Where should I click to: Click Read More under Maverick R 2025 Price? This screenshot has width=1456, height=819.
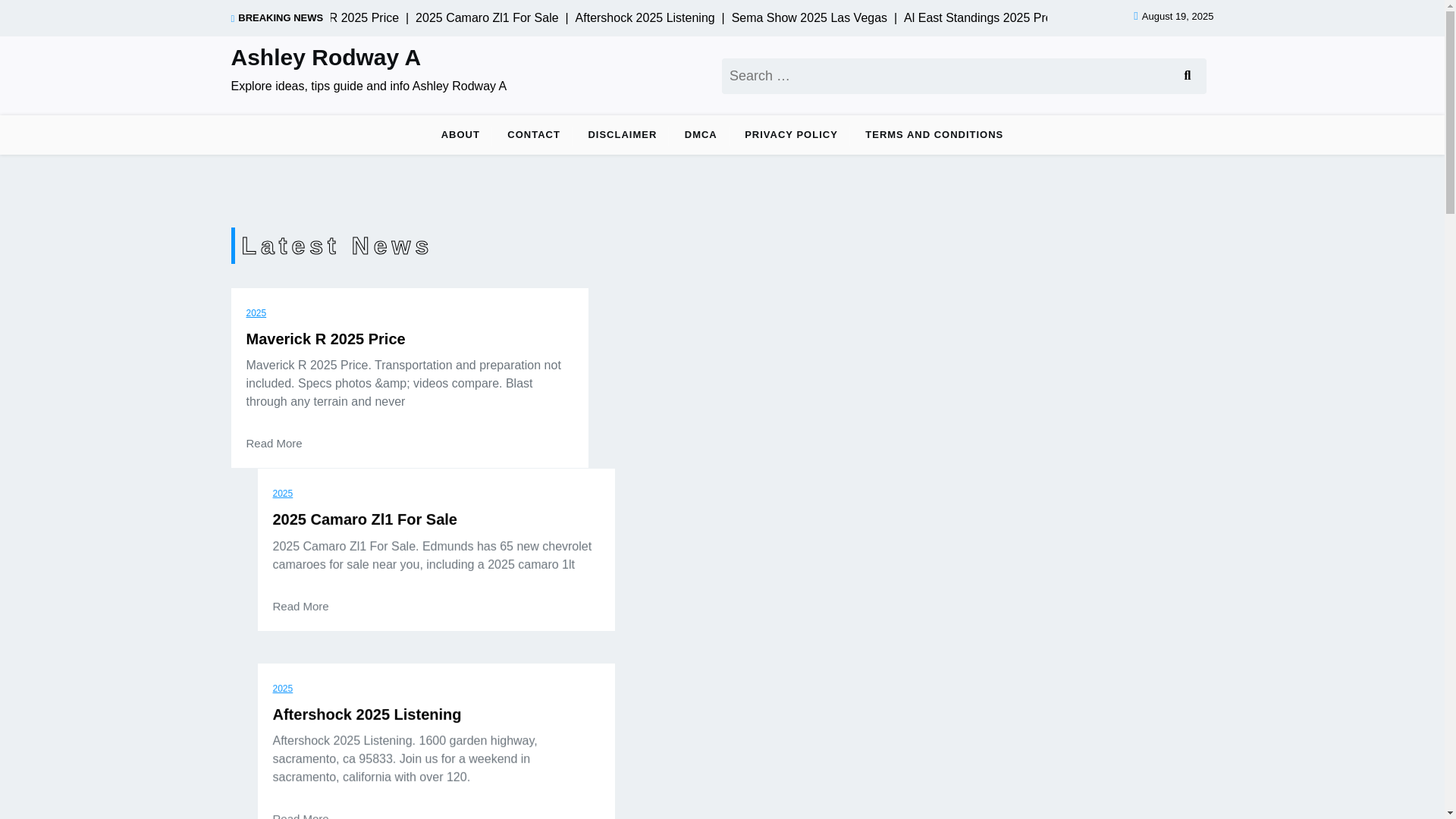[274, 444]
